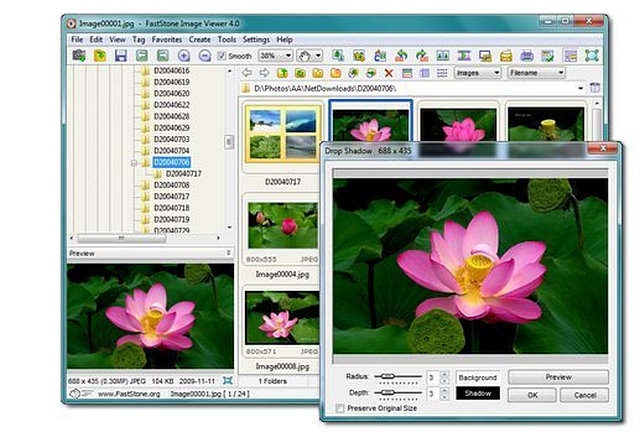Open the View menu
640x438 pixels.
[117, 40]
